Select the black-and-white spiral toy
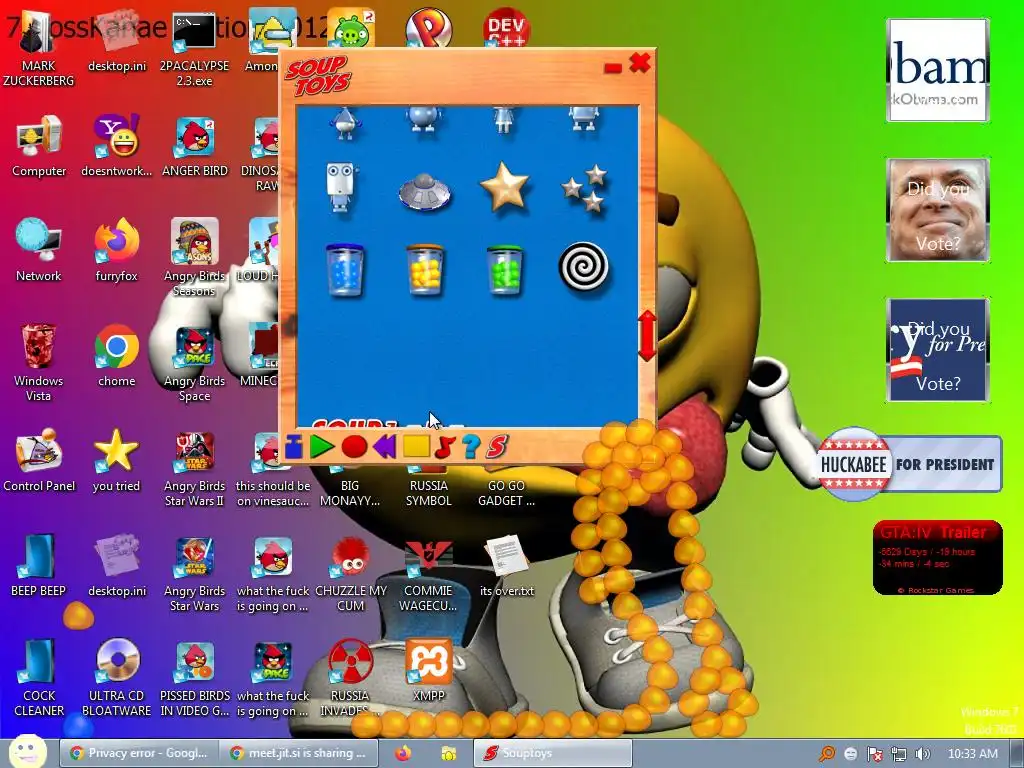 click(584, 266)
